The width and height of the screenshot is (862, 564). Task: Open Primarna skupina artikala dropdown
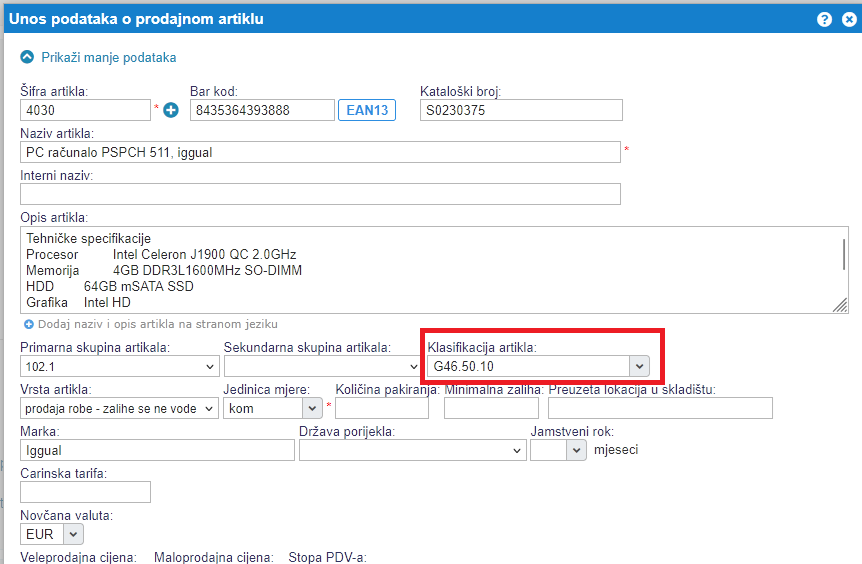(118, 367)
